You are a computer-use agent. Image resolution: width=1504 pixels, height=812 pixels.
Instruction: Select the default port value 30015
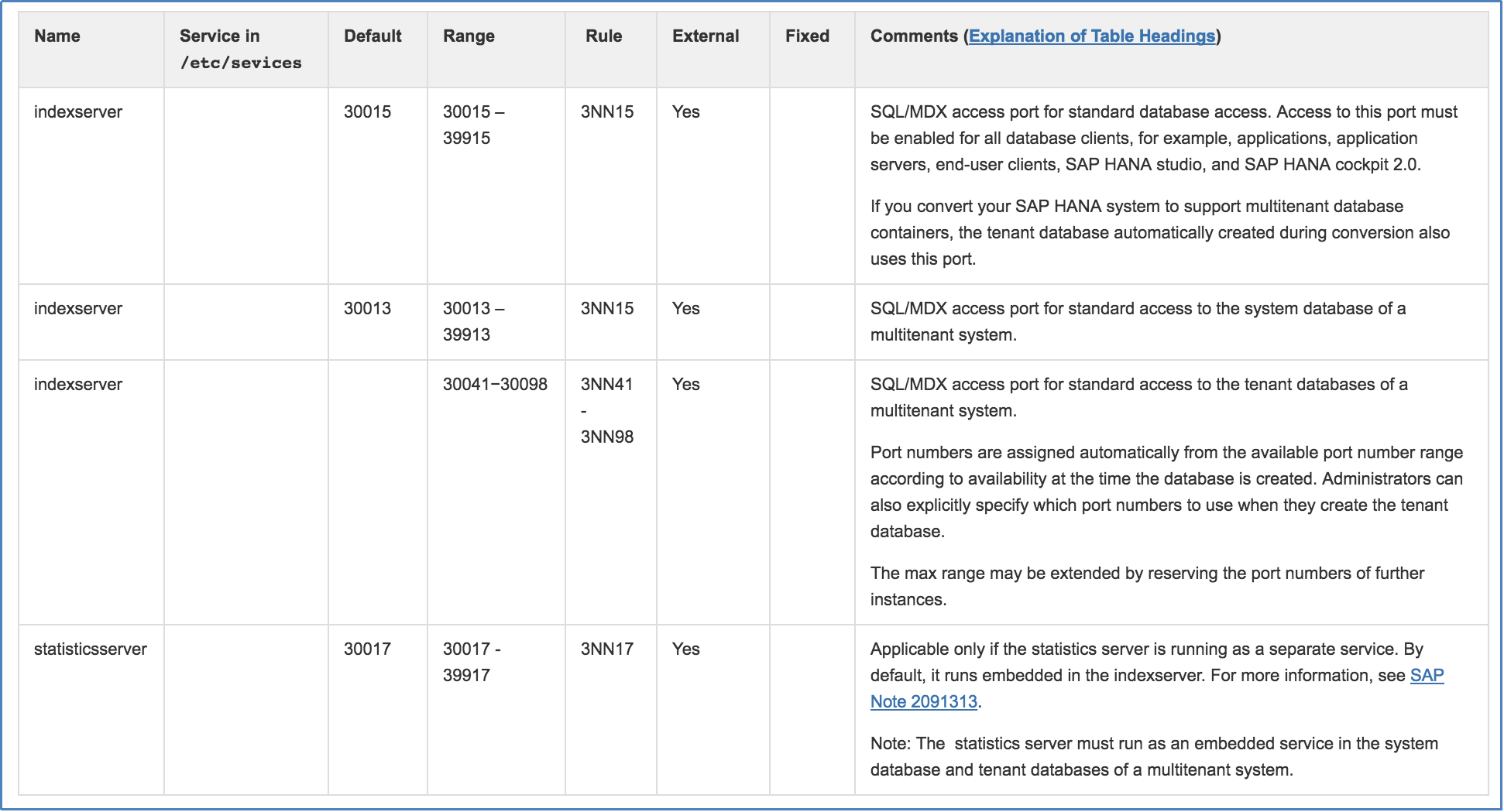tap(367, 112)
